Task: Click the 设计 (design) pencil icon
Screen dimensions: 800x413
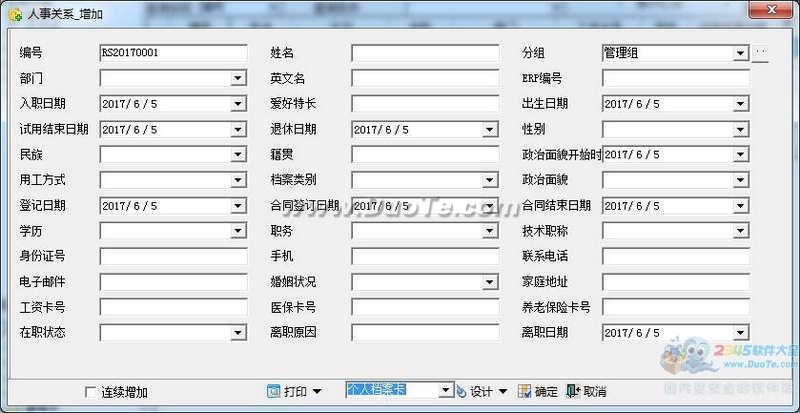Action: 461,391
